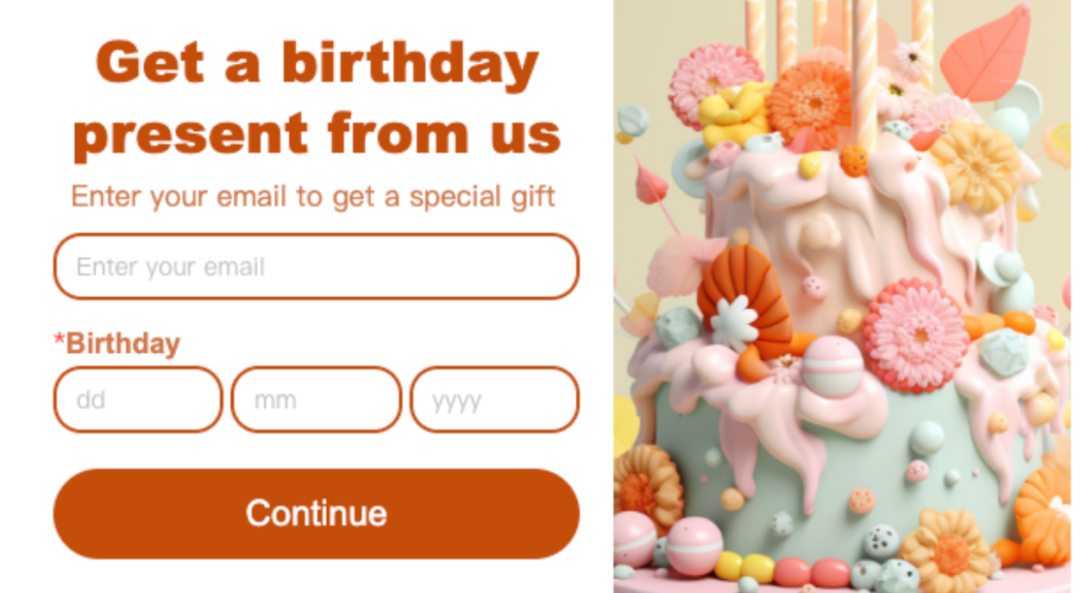Image resolution: width=1080 pixels, height=593 pixels.
Task: Click the 'Enter your email to get a special gift' subtitle
Action: 313,197
